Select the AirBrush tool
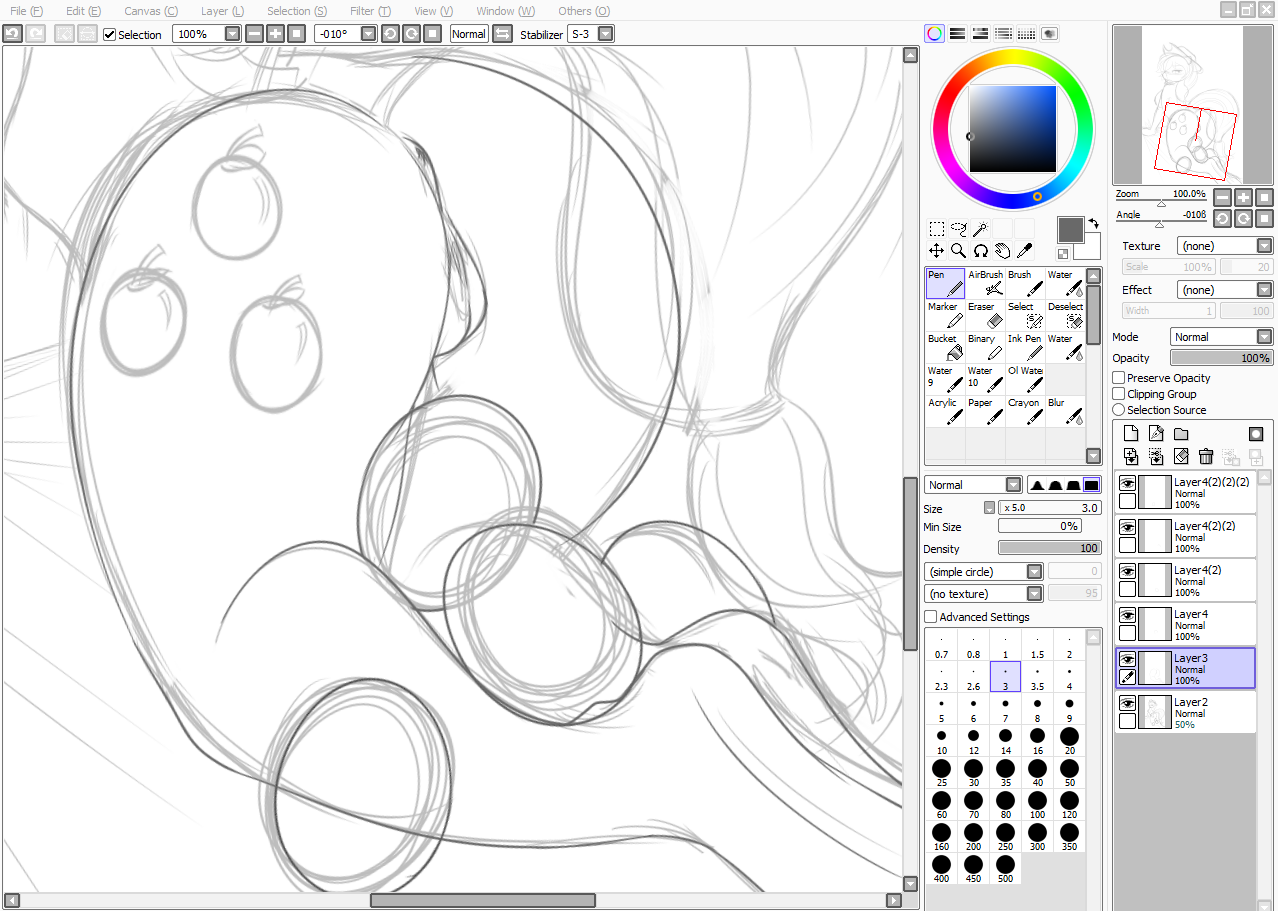 click(x=985, y=284)
